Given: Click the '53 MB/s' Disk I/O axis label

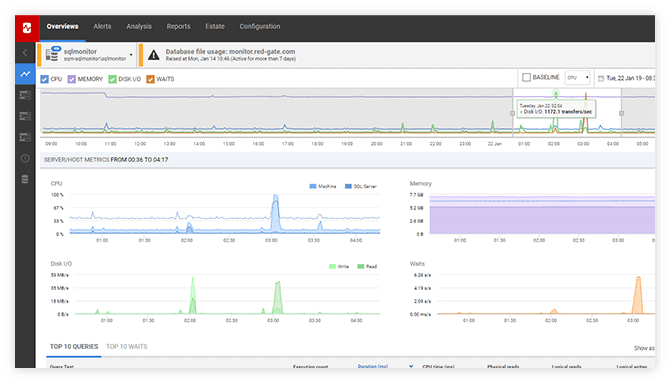Looking at the screenshot, I should (59, 275).
